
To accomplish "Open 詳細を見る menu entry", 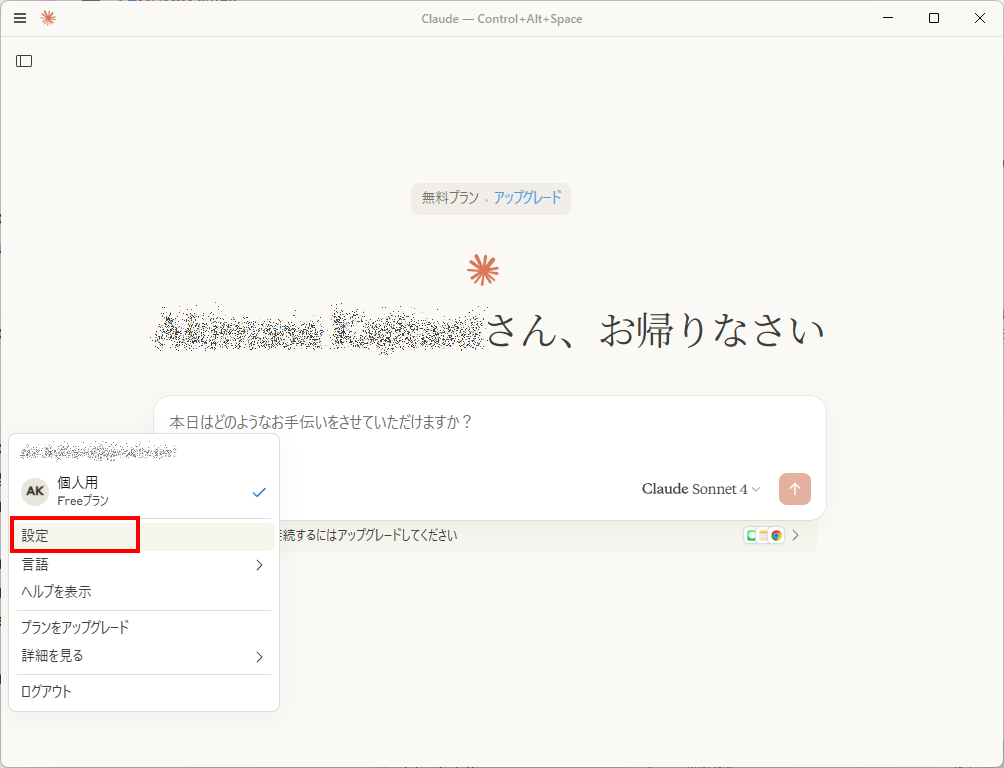I will (144, 656).
